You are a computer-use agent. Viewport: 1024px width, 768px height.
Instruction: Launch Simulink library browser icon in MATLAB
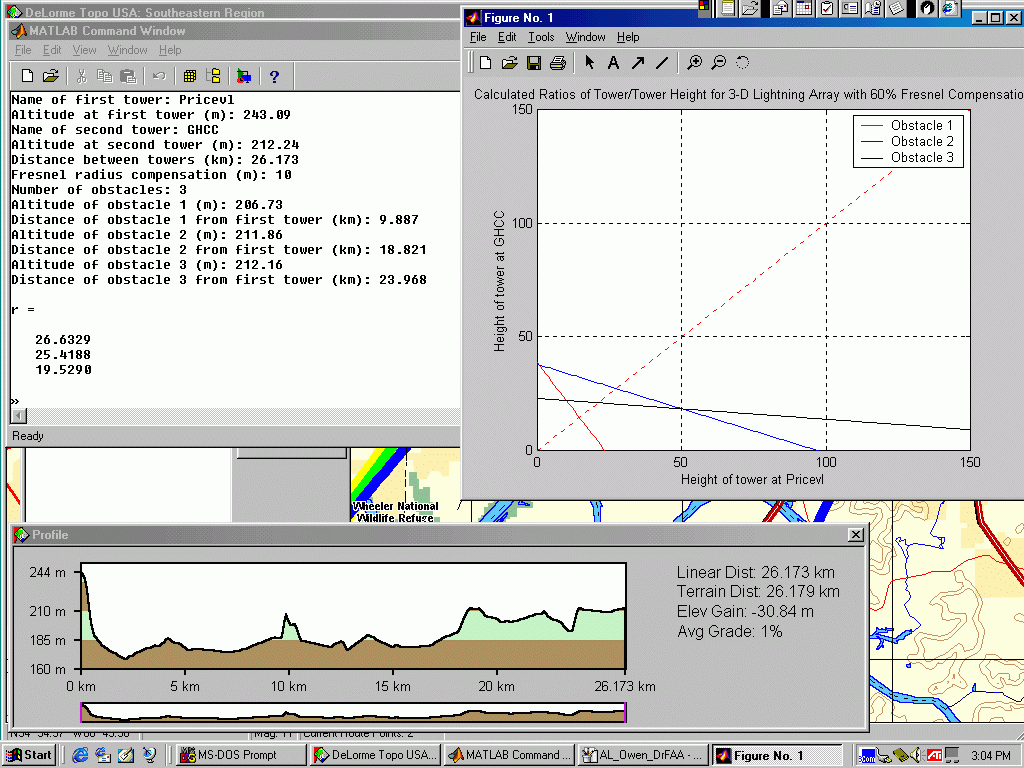coord(244,76)
